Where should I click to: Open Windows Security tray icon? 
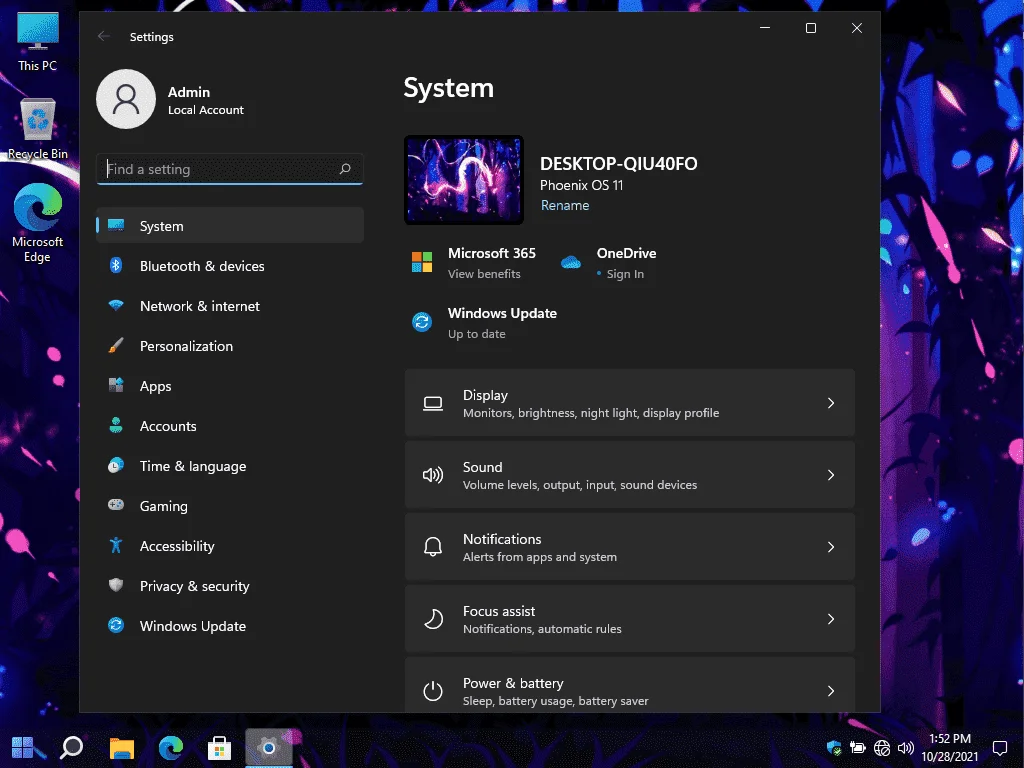tap(834, 748)
